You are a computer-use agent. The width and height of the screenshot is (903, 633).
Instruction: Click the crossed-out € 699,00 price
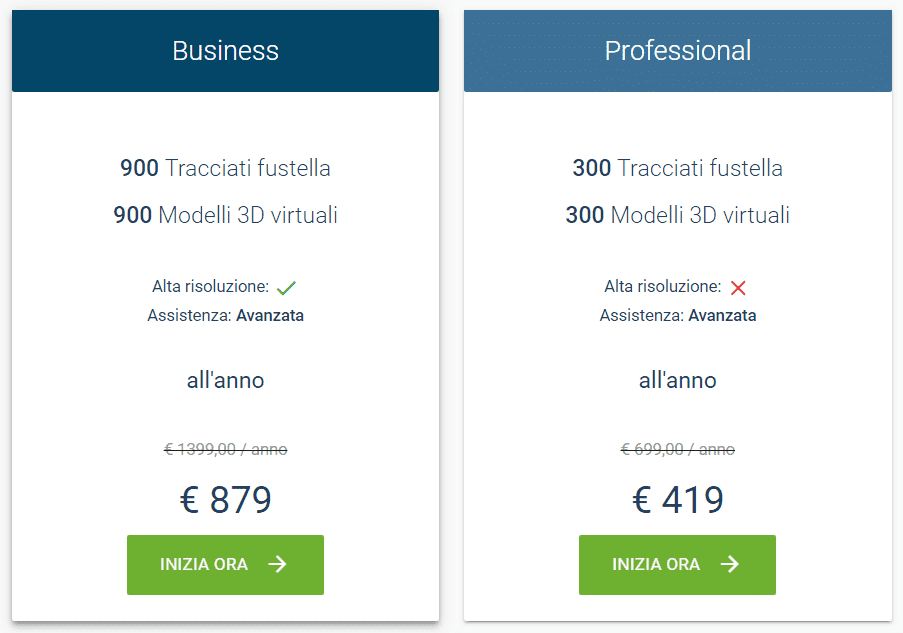point(677,449)
